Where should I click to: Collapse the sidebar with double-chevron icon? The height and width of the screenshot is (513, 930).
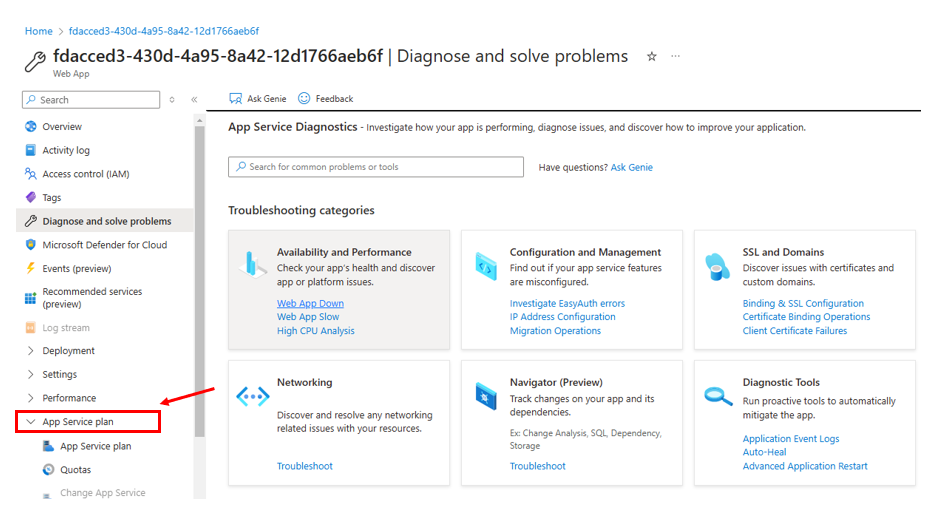tap(194, 100)
